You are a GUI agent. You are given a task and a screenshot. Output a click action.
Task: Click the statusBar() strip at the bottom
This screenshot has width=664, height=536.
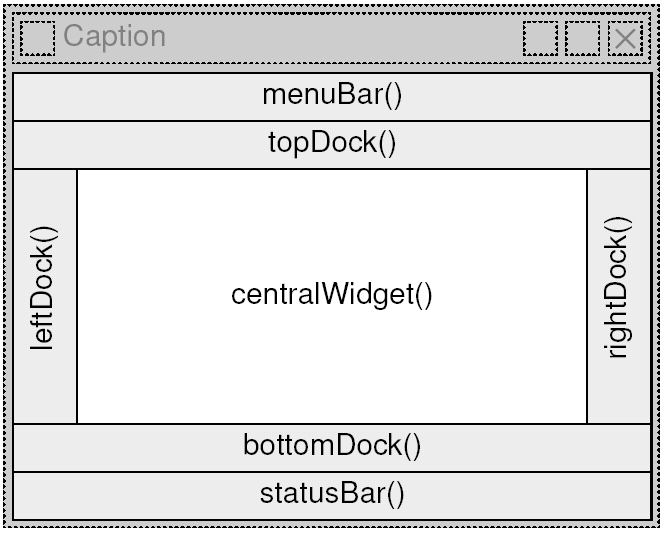click(332, 496)
